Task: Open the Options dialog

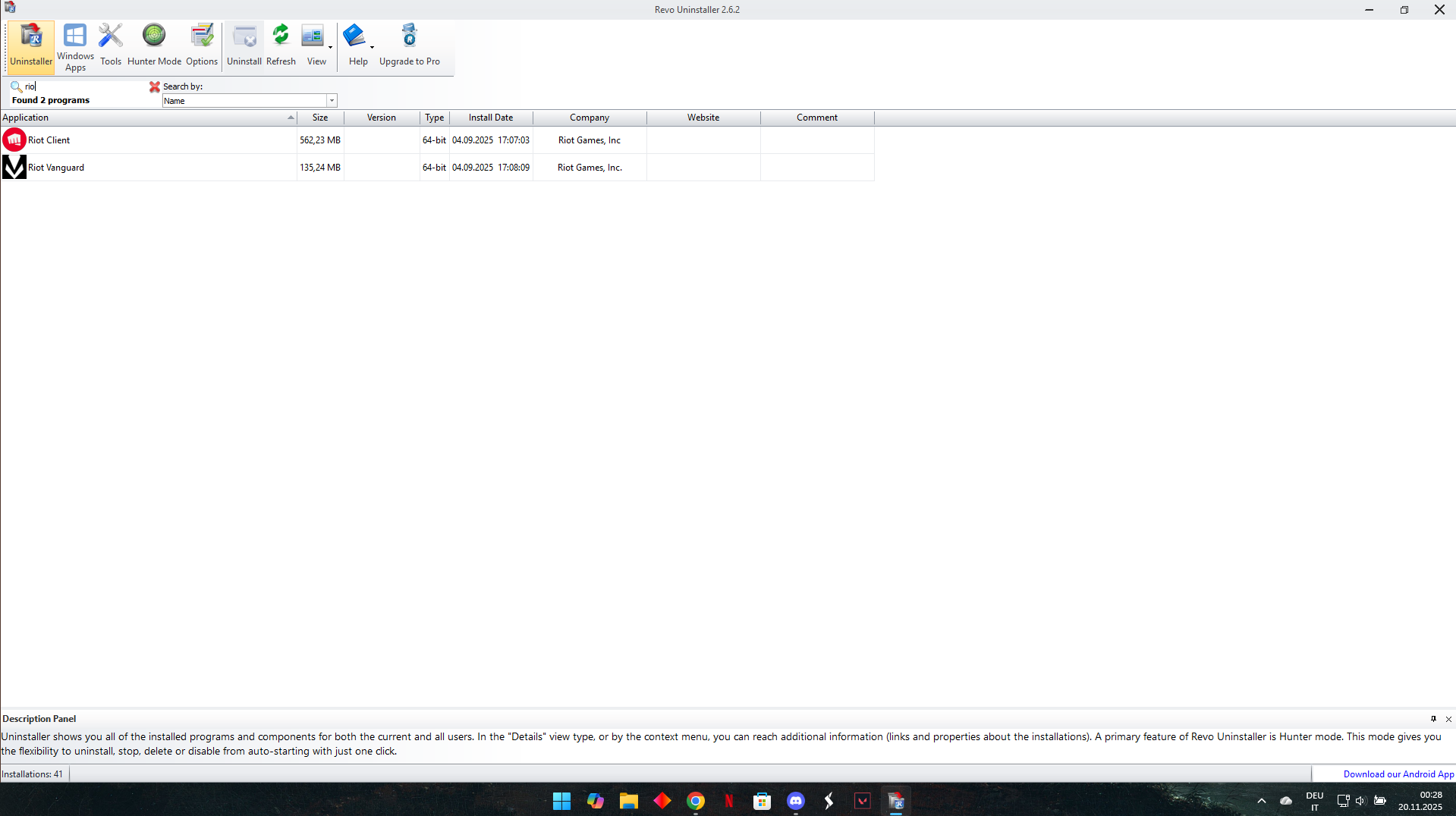Action: point(202,47)
